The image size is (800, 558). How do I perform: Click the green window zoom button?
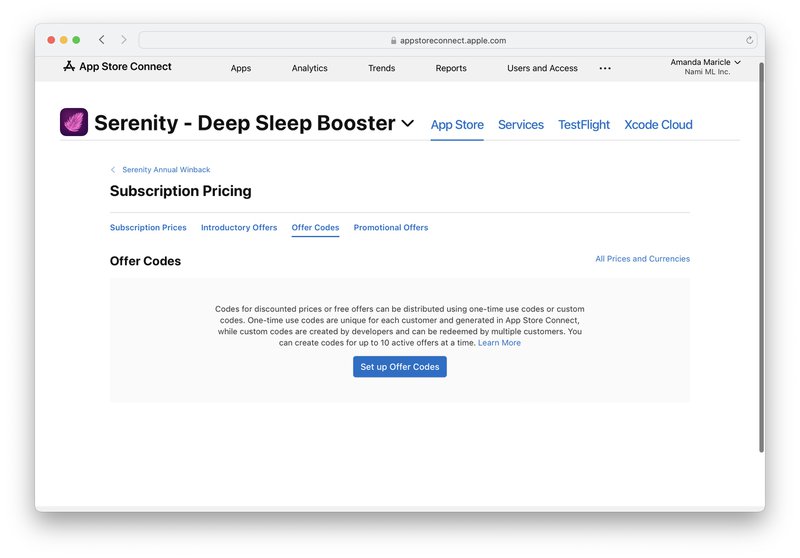[x=76, y=40]
